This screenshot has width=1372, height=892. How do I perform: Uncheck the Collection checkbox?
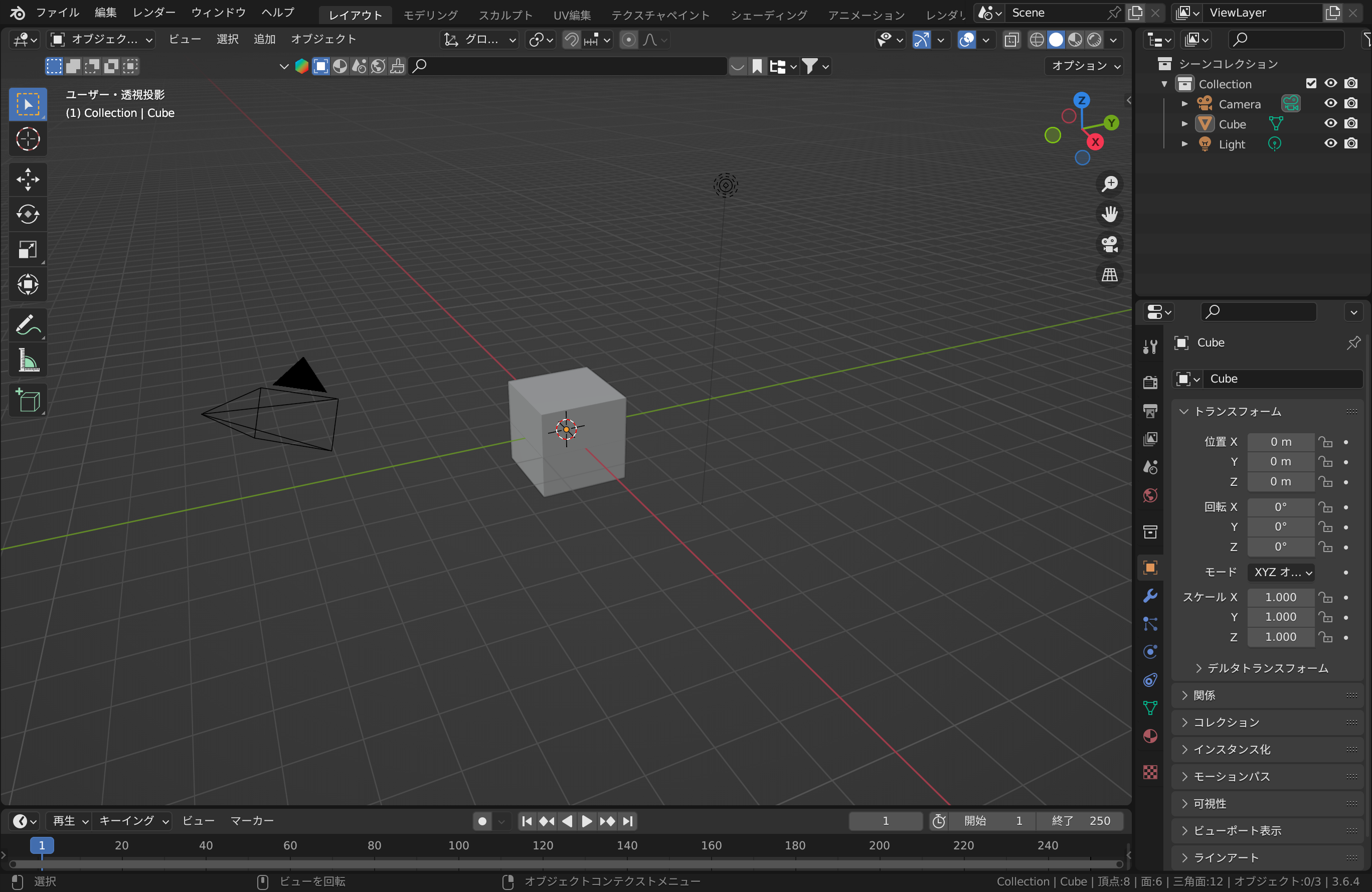(1311, 83)
